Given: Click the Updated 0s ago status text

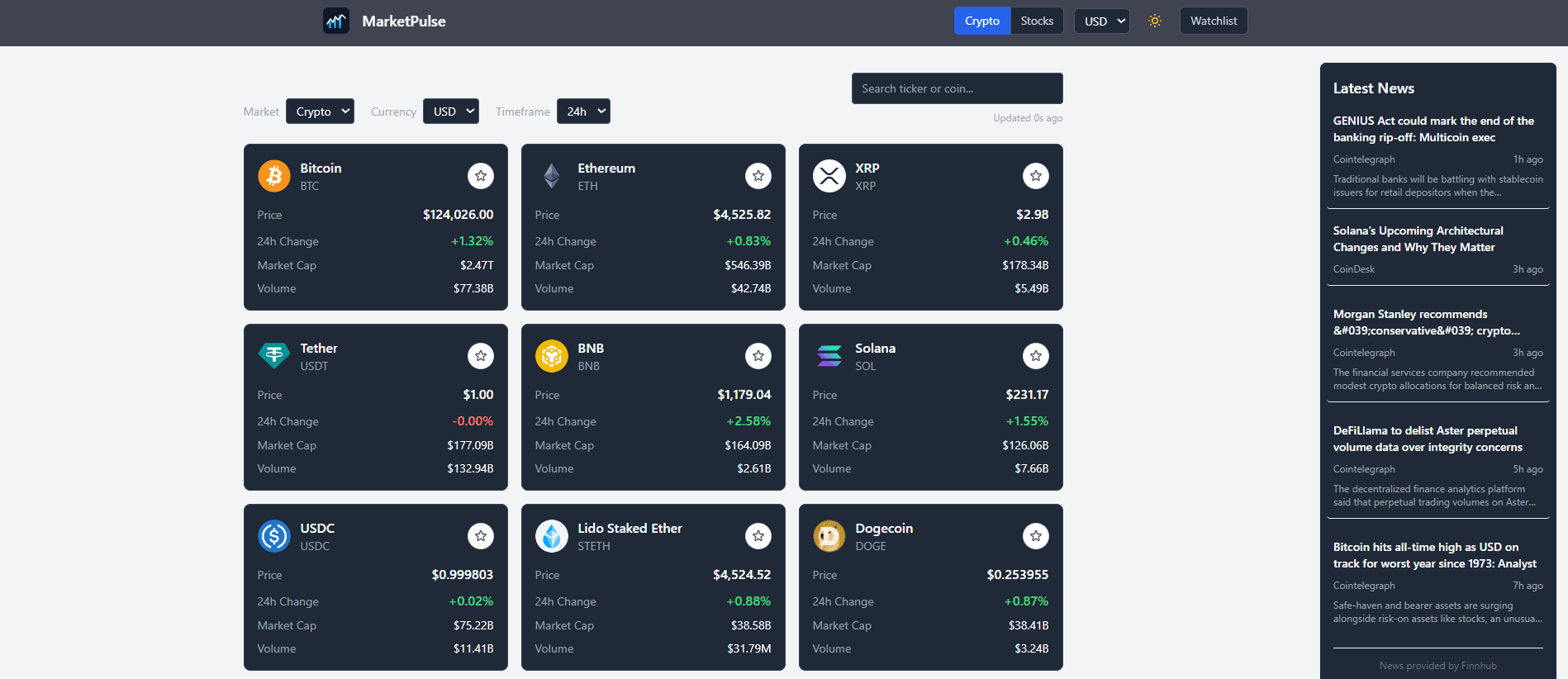Looking at the screenshot, I should (1028, 118).
